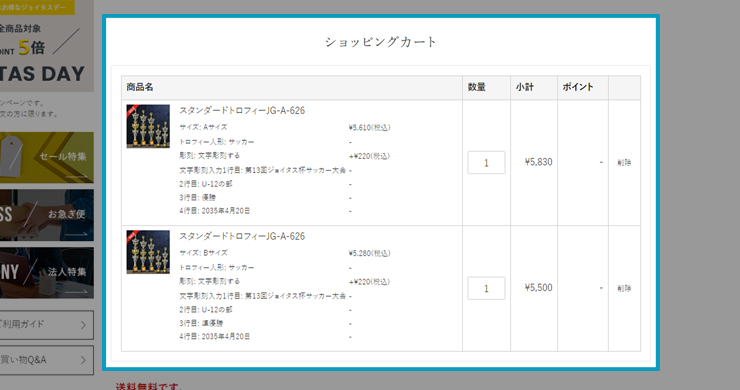Screen dimensions: 740x390
Task: Open the お急ぎ便 banner in the sidebar
Action: (47, 215)
